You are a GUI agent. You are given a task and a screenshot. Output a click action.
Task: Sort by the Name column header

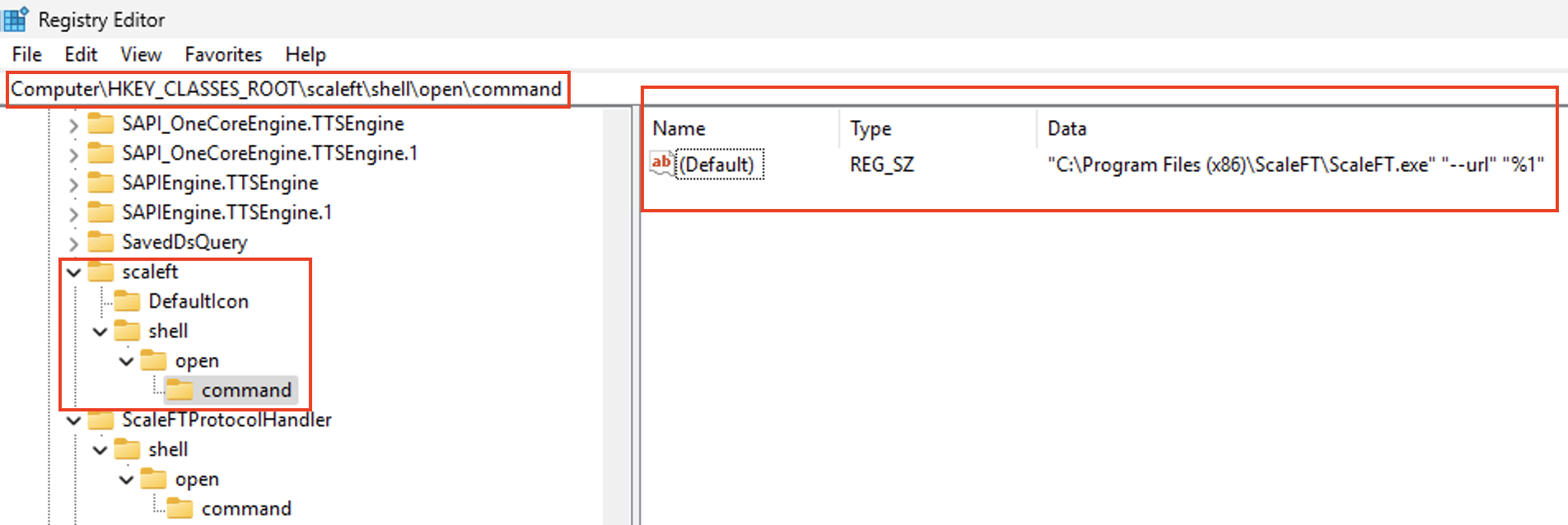(679, 128)
